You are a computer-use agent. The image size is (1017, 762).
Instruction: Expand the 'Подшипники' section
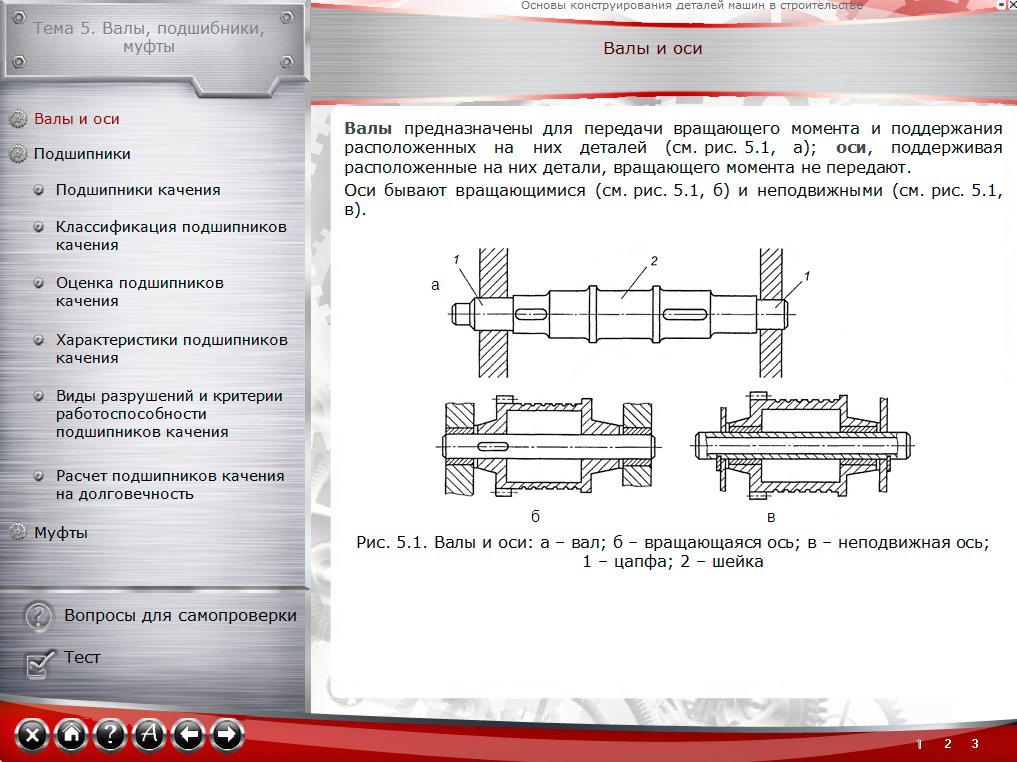tap(82, 154)
